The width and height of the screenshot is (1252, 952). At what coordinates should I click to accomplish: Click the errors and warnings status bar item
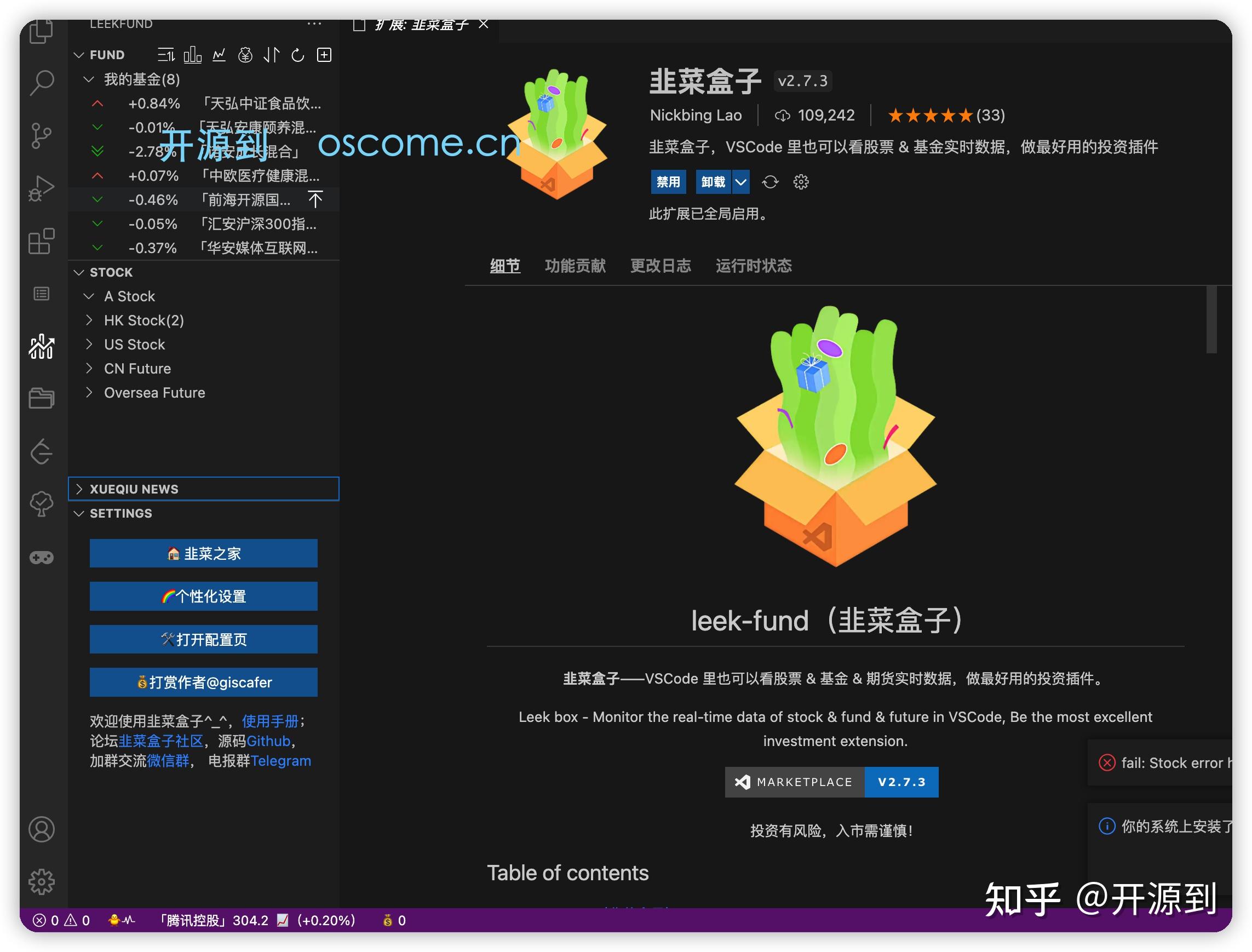pyautogui.click(x=61, y=920)
